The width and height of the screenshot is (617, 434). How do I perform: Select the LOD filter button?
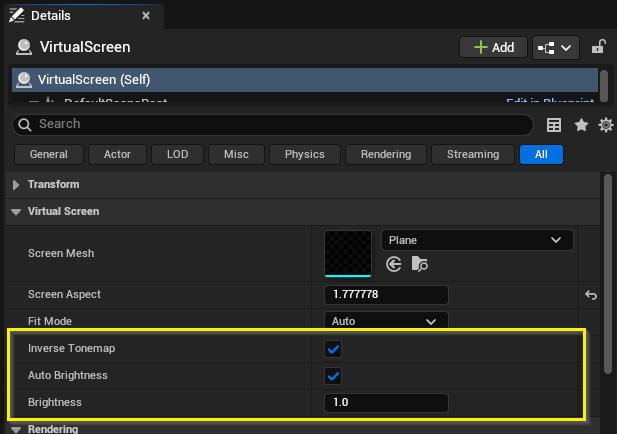click(x=177, y=154)
